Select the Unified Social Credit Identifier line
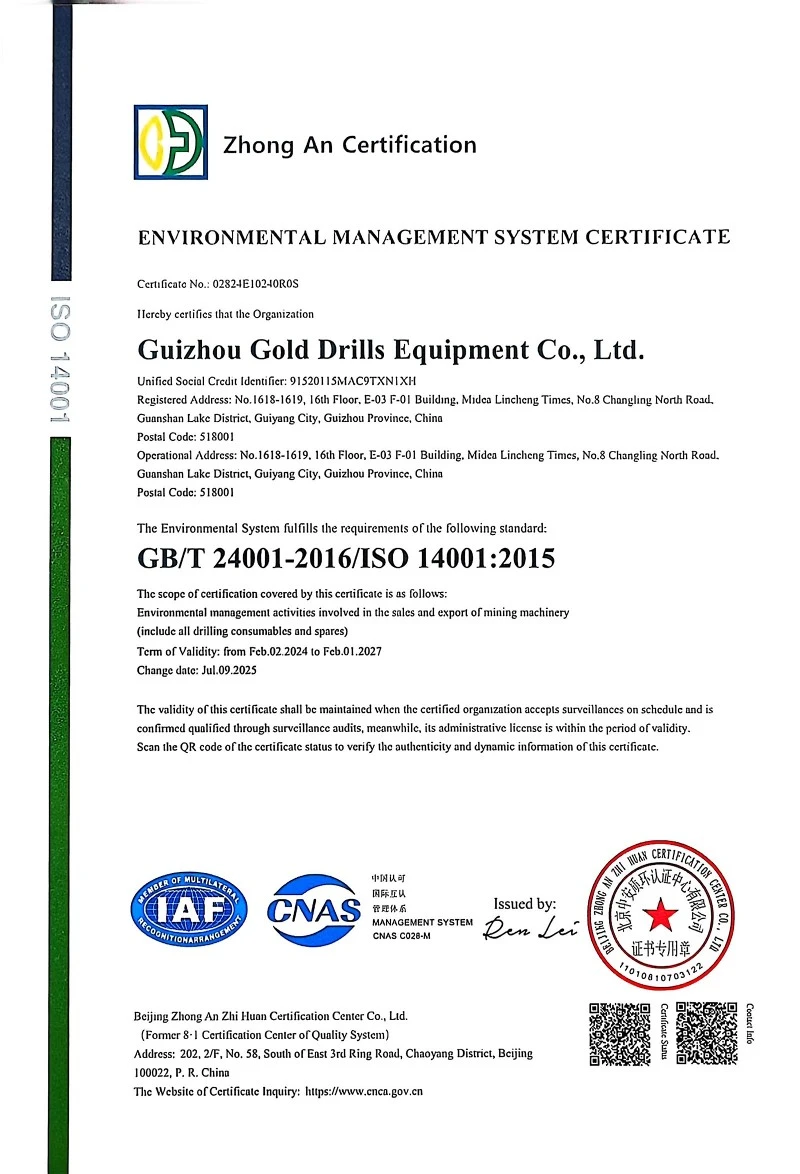This screenshot has width=800, height=1174. tap(276, 381)
